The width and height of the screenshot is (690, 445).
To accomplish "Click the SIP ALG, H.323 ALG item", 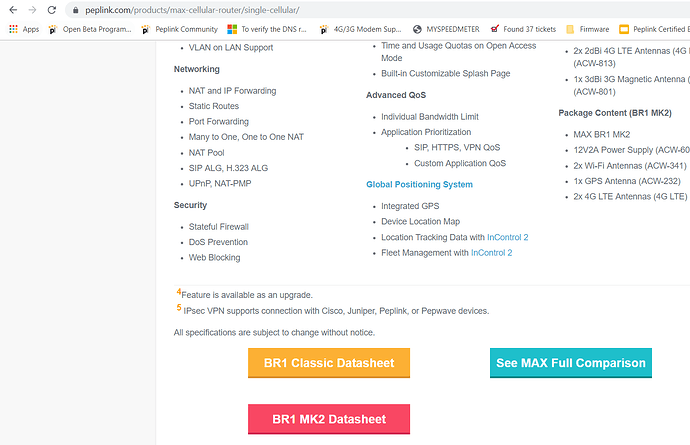I will (228, 168).
